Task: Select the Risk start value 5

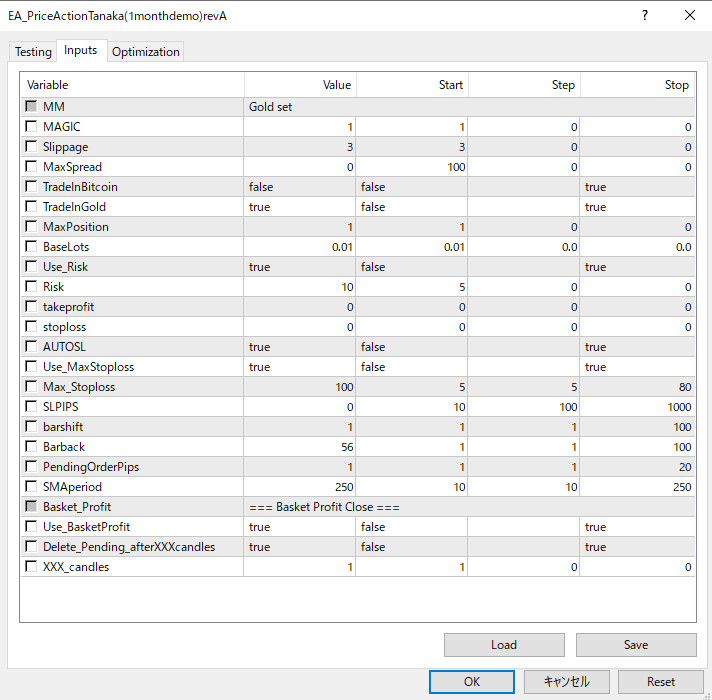Action: [412, 286]
